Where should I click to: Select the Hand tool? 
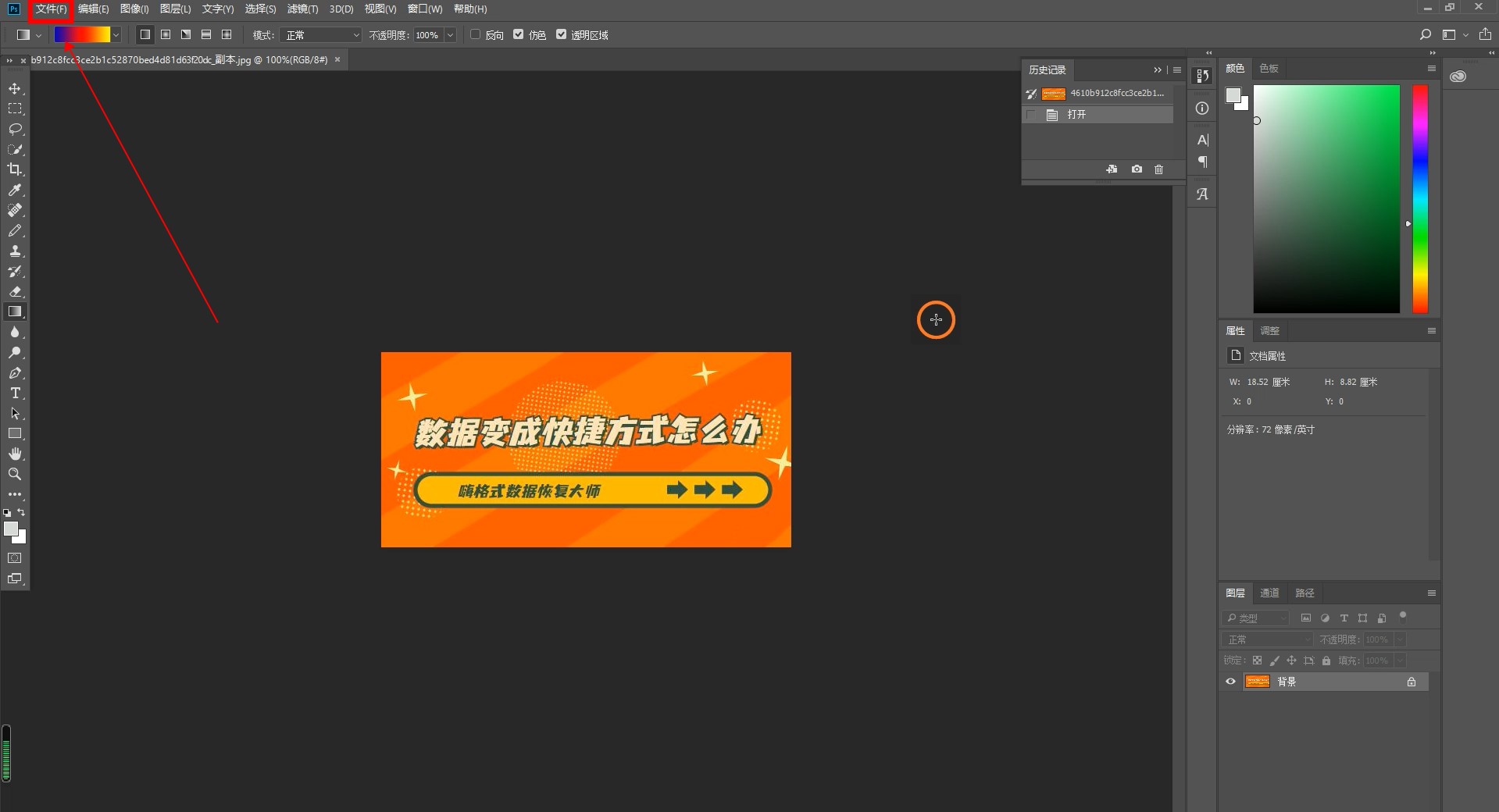click(x=15, y=454)
